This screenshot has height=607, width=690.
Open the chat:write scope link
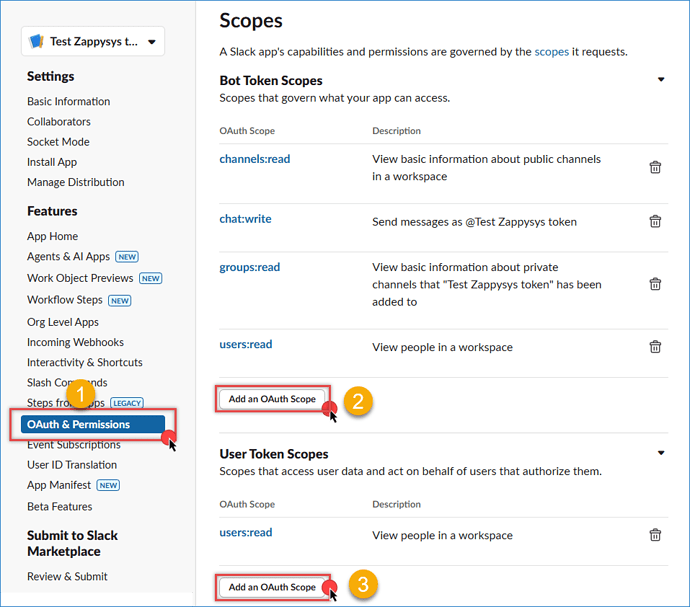pyautogui.click(x=246, y=219)
